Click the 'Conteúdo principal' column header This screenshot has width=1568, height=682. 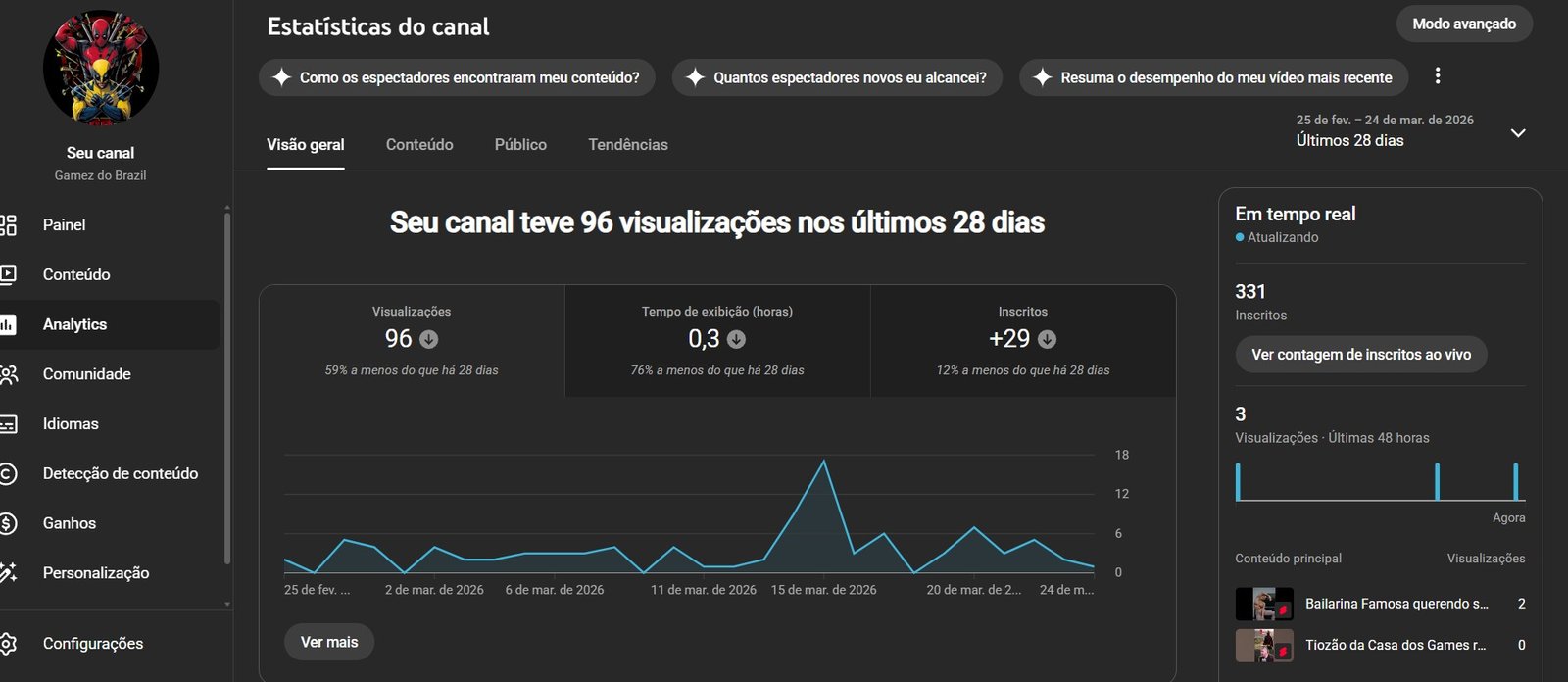1288,559
